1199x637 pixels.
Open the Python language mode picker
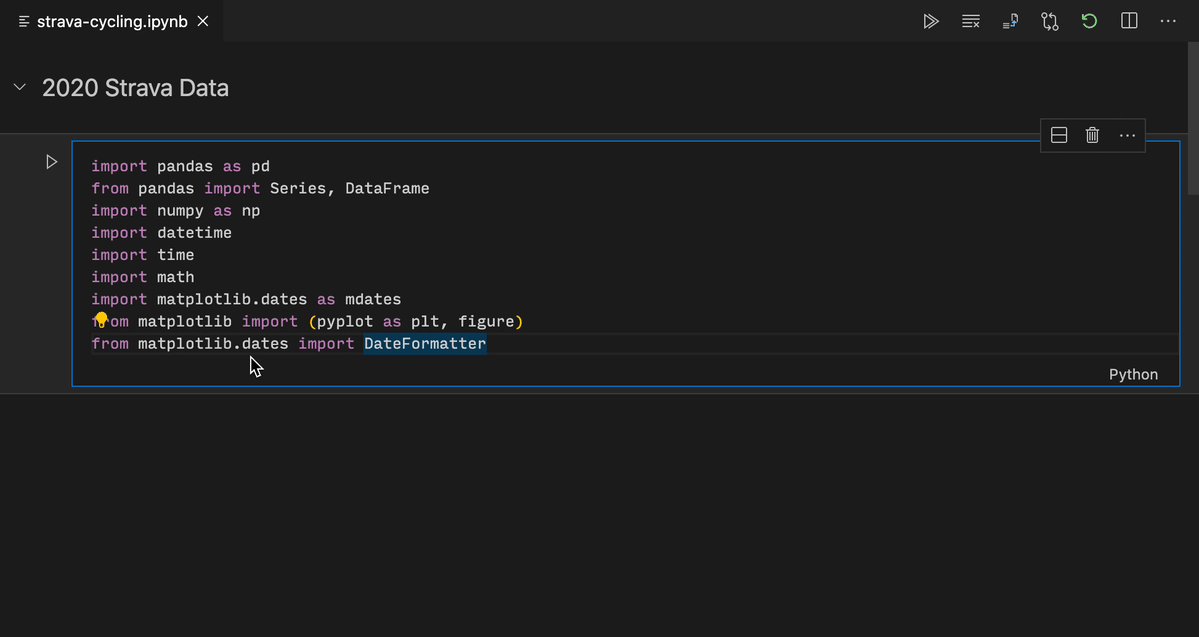point(1133,373)
